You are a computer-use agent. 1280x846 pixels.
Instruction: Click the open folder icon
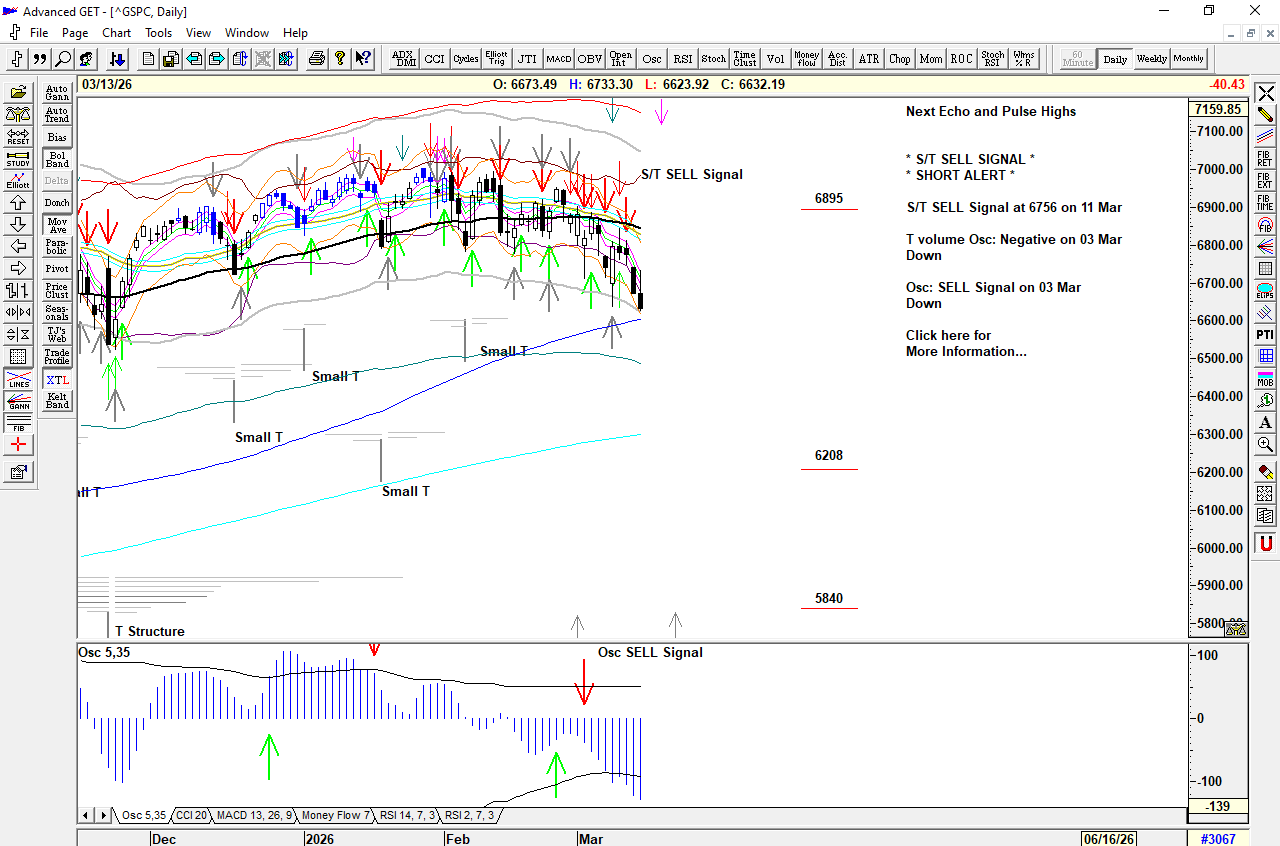[18, 93]
